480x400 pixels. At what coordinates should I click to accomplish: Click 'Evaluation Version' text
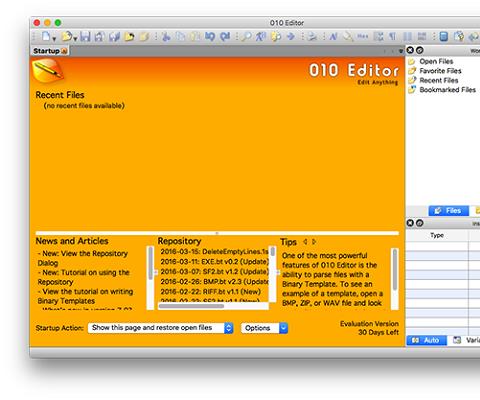(x=369, y=324)
